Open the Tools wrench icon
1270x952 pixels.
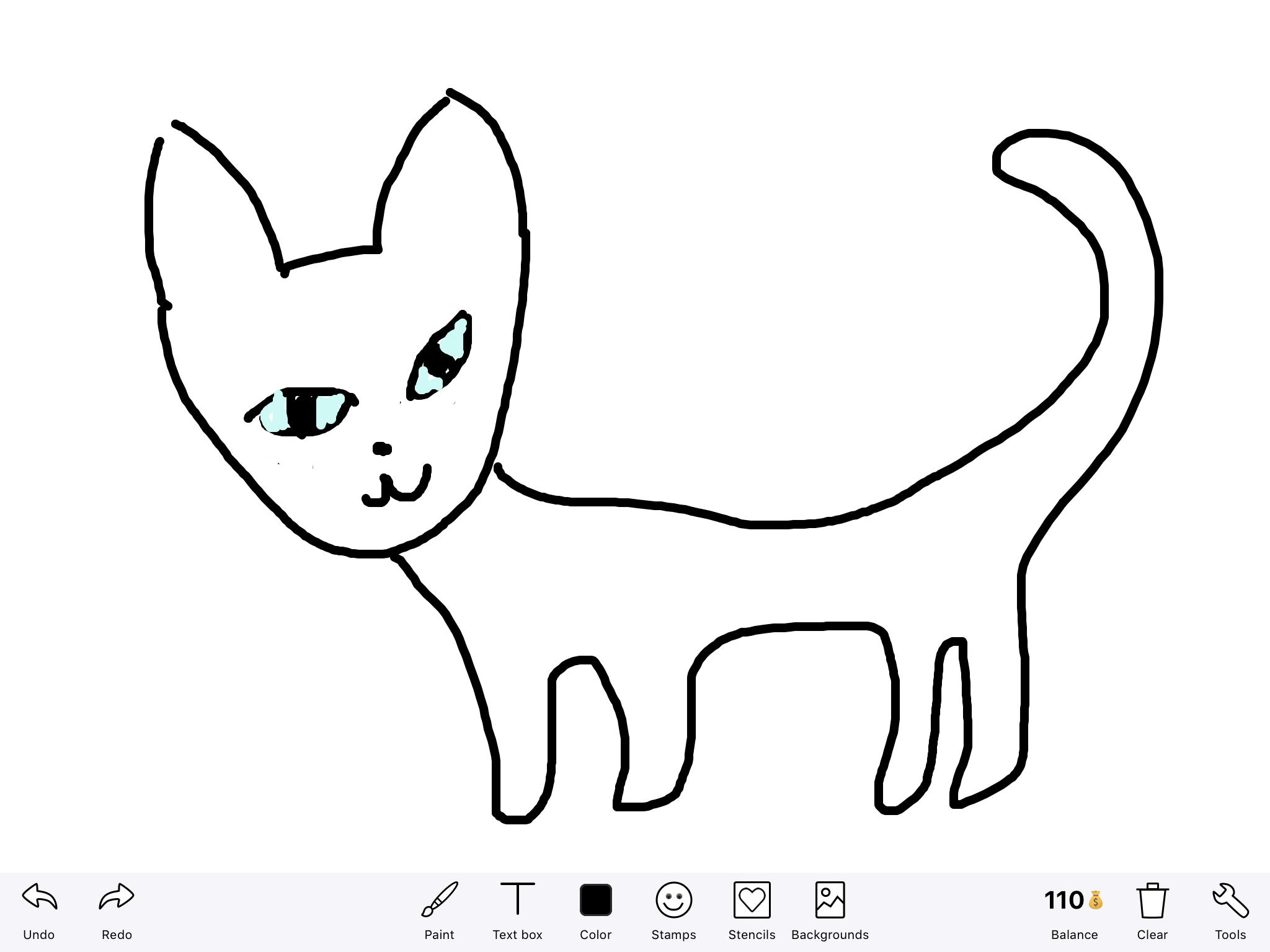click(1230, 901)
